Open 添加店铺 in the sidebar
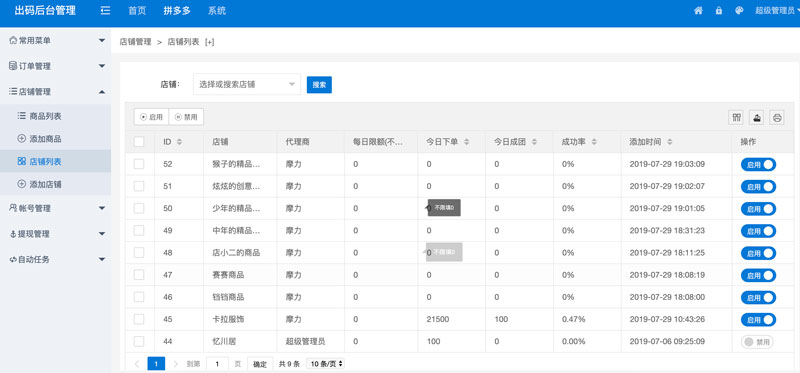 point(55,184)
